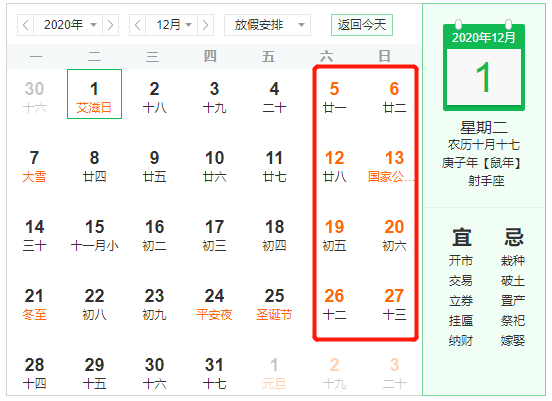The image size is (552, 401).
Task: Open the 2020年 year dropdown
Action: point(68,25)
